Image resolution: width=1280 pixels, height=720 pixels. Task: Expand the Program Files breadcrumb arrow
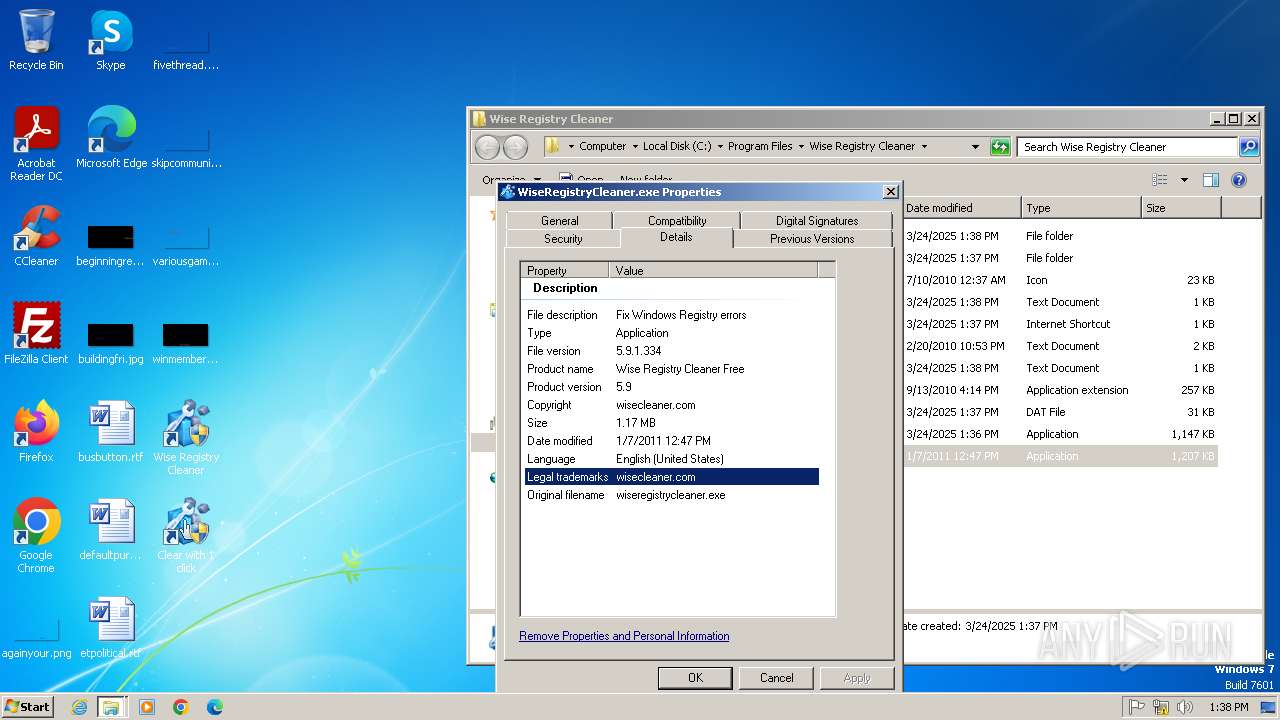(x=801, y=146)
